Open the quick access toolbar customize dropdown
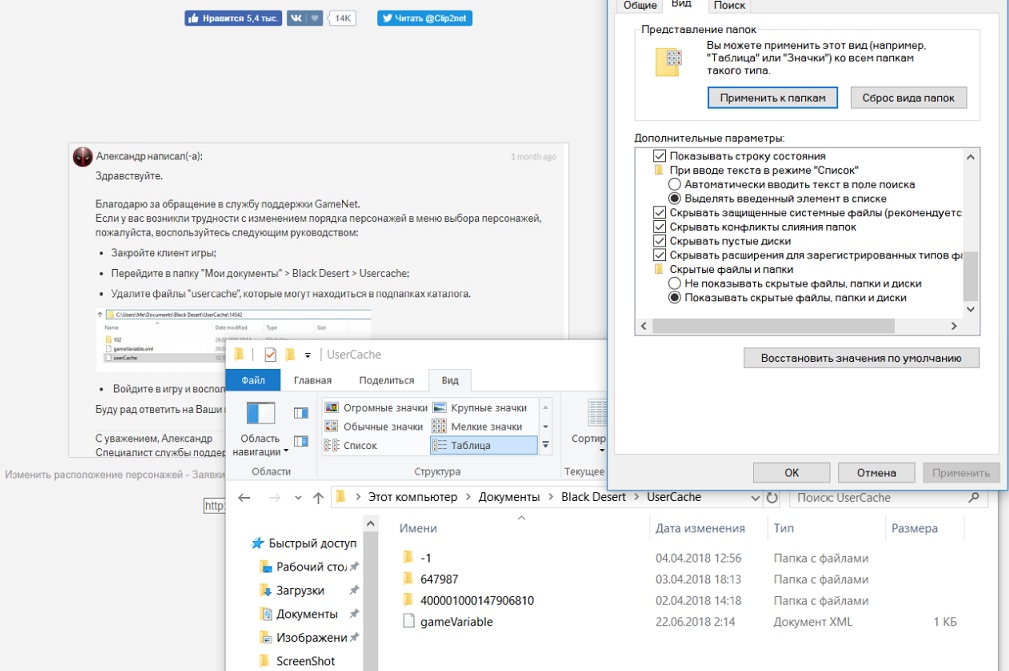The height and width of the screenshot is (671, 1009). coord(308,355)
